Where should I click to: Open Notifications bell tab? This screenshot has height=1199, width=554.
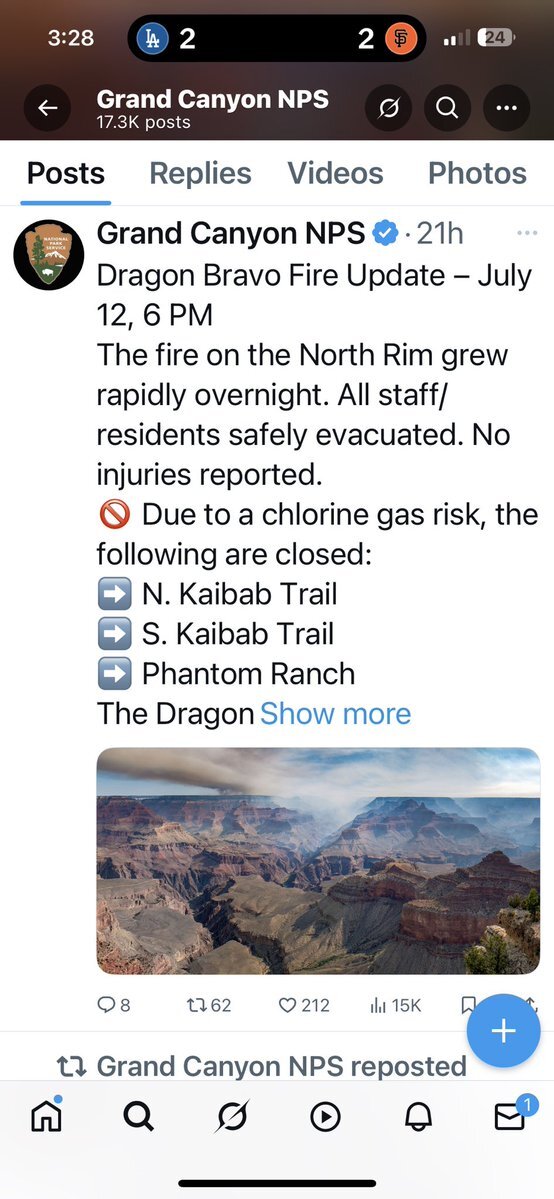point(418,1117)
